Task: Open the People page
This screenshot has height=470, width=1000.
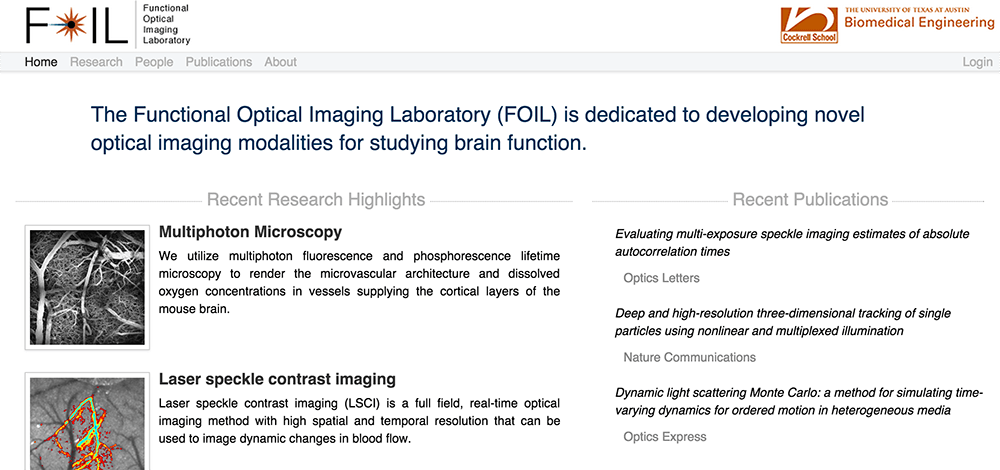Action: tap(154, 62)
